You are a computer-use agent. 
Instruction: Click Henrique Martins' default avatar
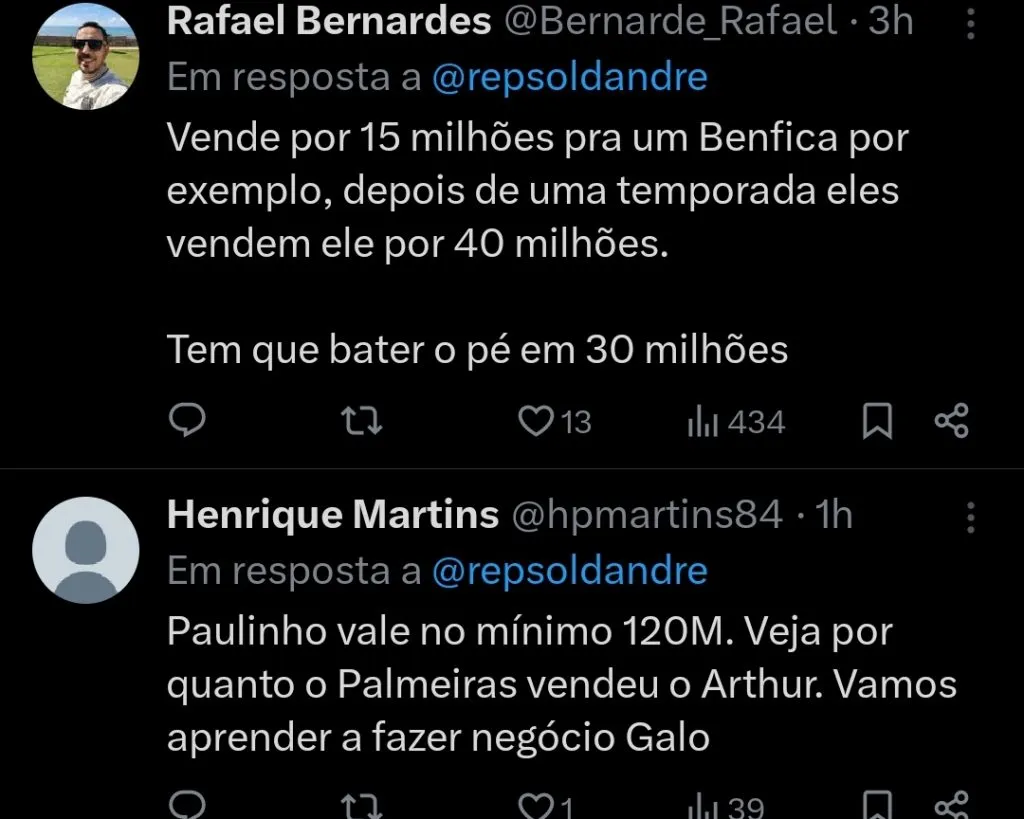[86, 550]
